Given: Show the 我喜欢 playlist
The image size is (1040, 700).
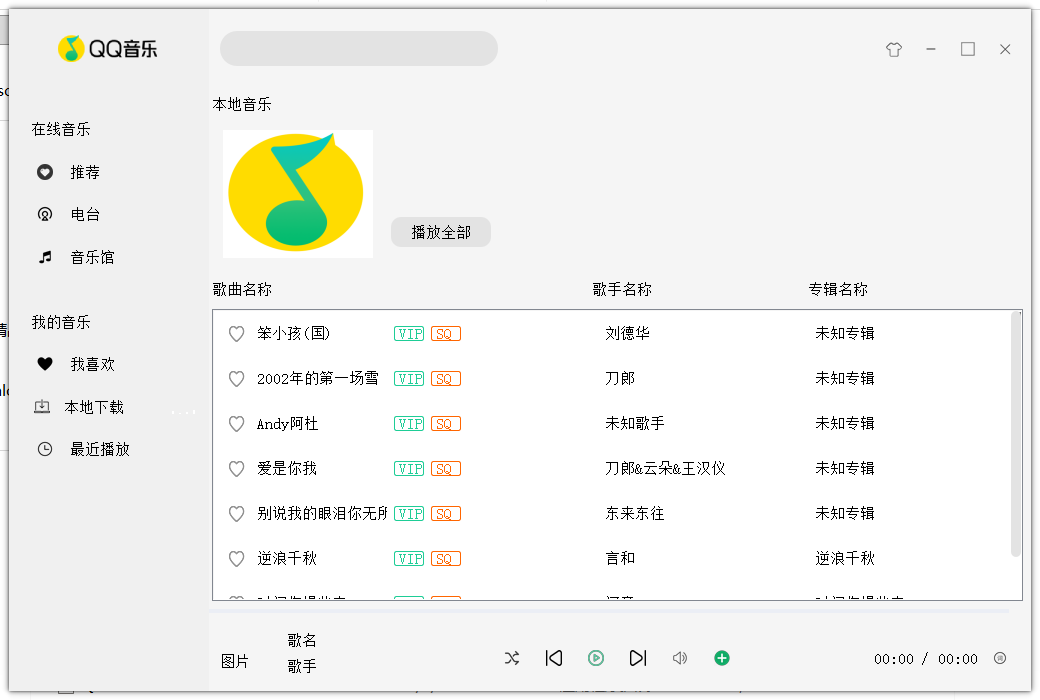Looking at the screenshot, I should click(92, 364).
